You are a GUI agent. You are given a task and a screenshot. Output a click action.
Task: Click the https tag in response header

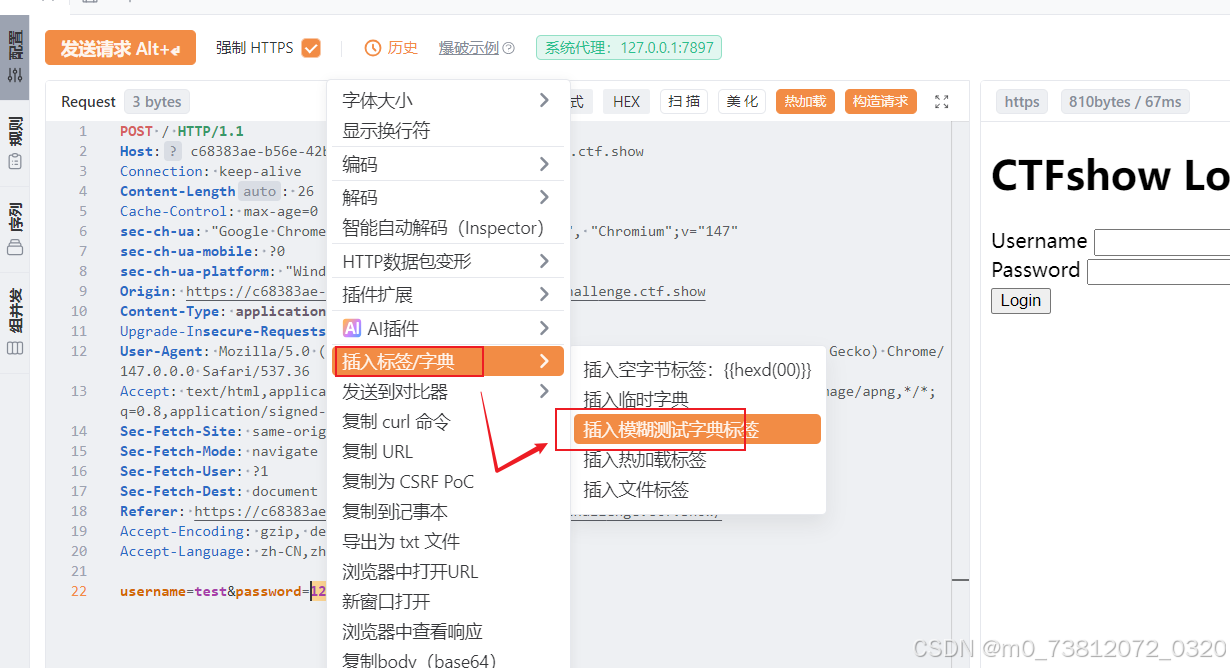coord(1022,102)
